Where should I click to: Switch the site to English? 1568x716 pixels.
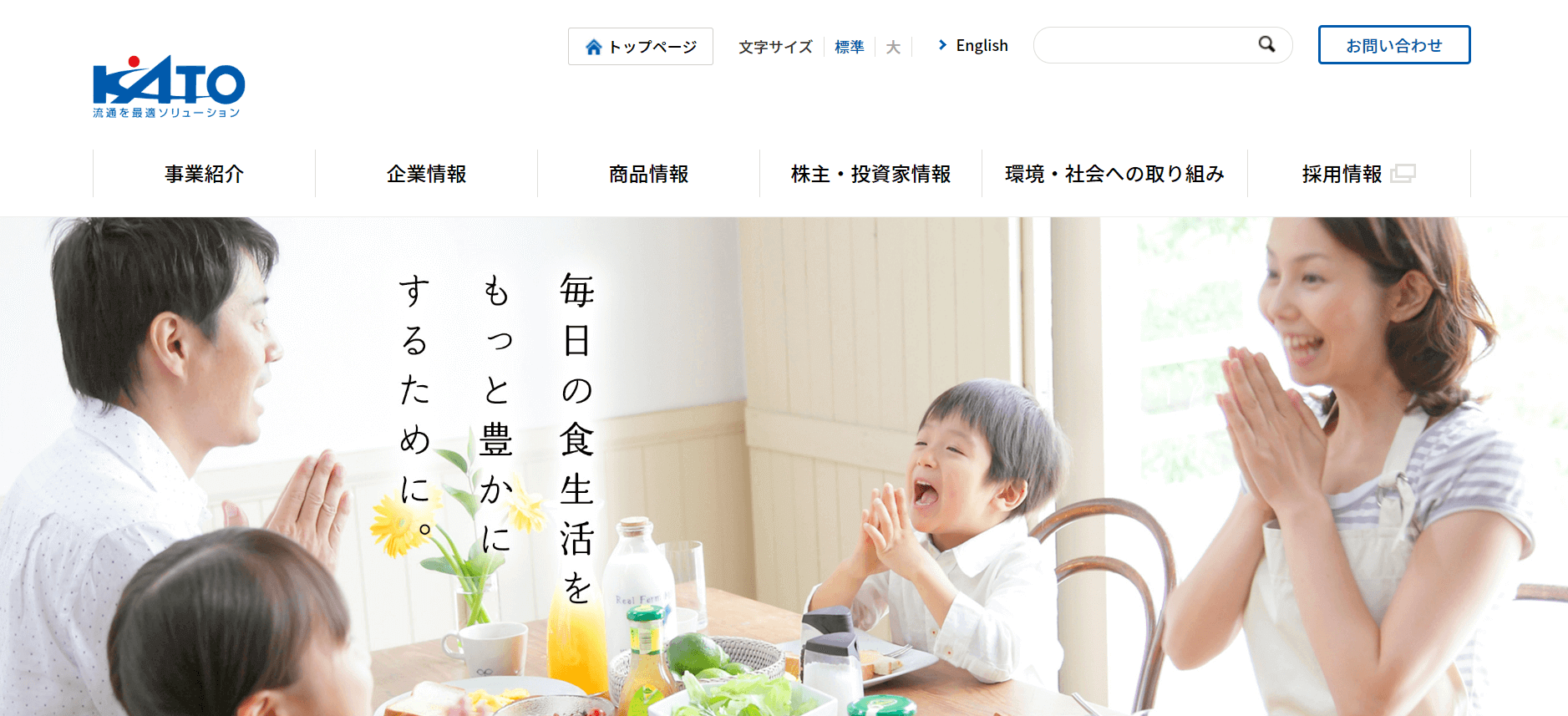982,45
